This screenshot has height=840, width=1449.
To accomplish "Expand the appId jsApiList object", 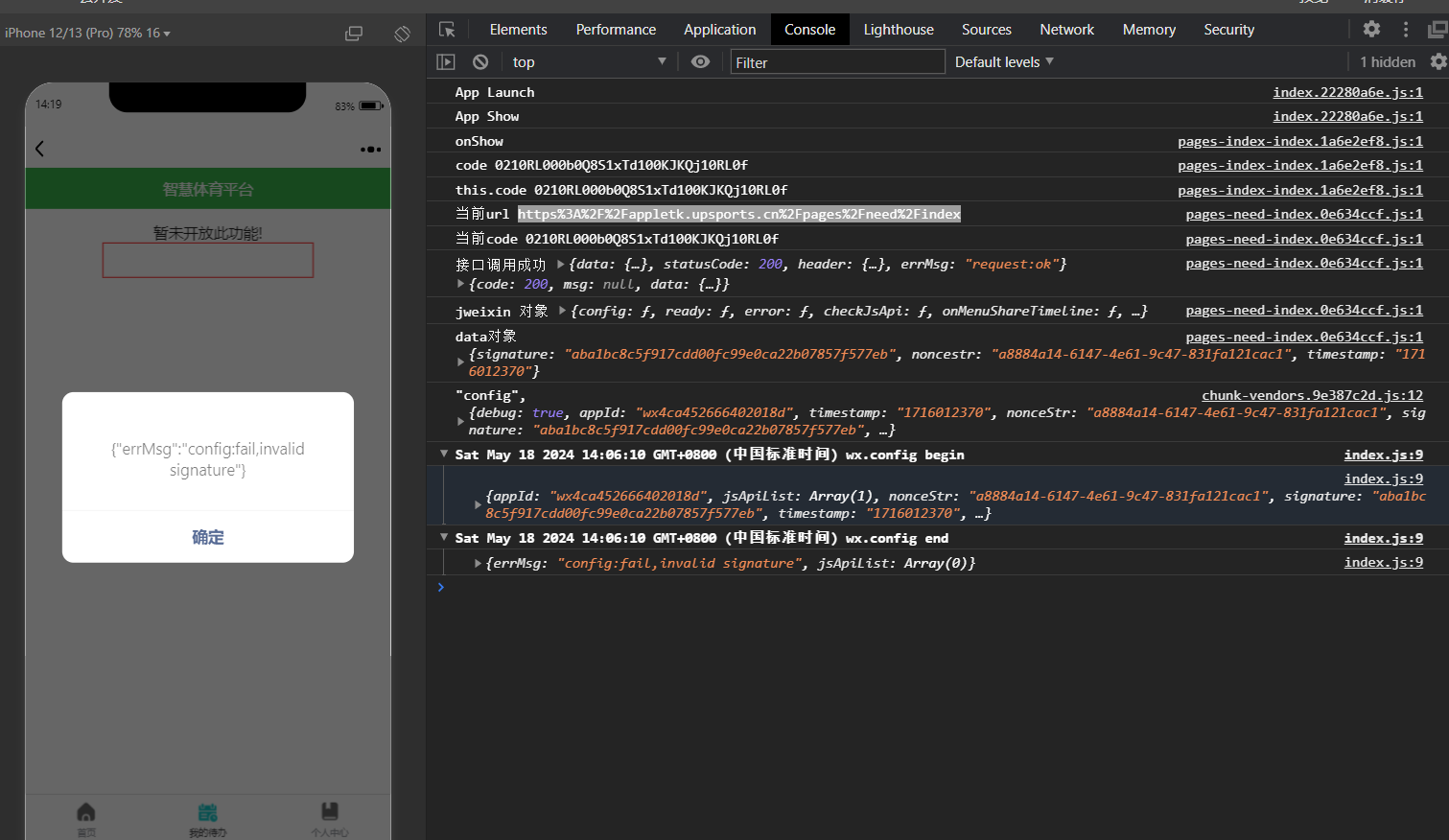I will [478, 504].
